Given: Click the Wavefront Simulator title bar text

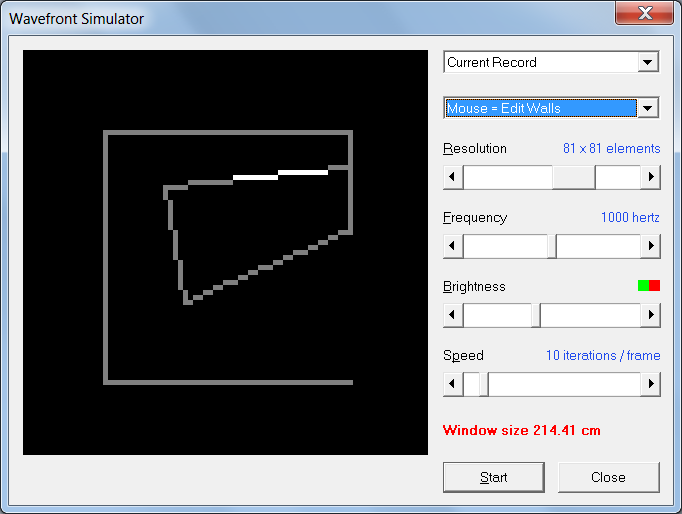Looking at the screenshot, I should pos(77,19).
